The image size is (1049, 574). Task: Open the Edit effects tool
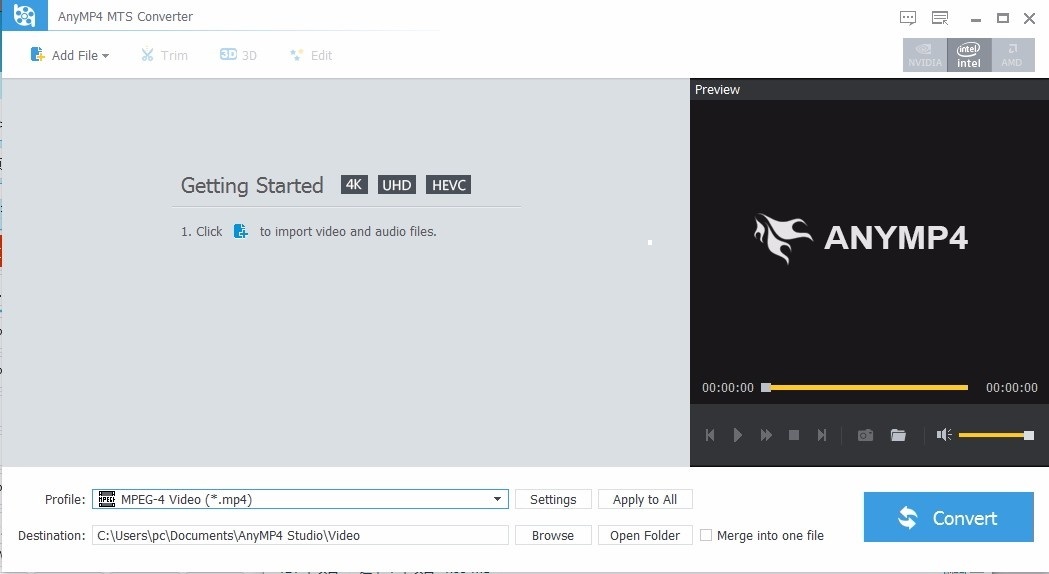(310, 56)
